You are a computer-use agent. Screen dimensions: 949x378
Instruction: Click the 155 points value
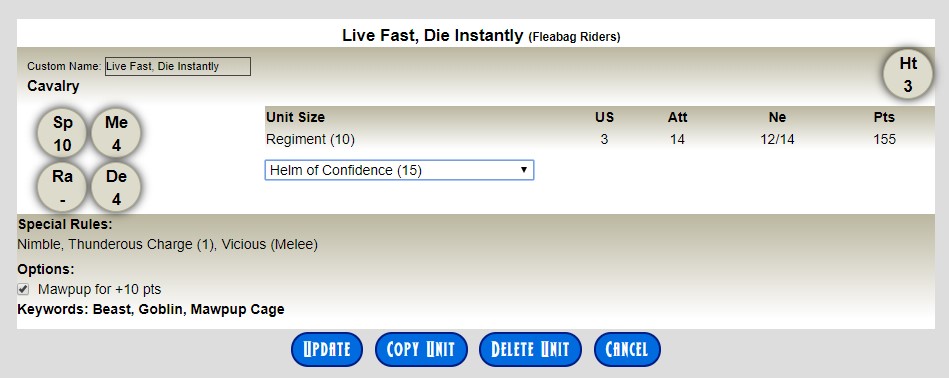pyautogui.click(x=884, y=140)
